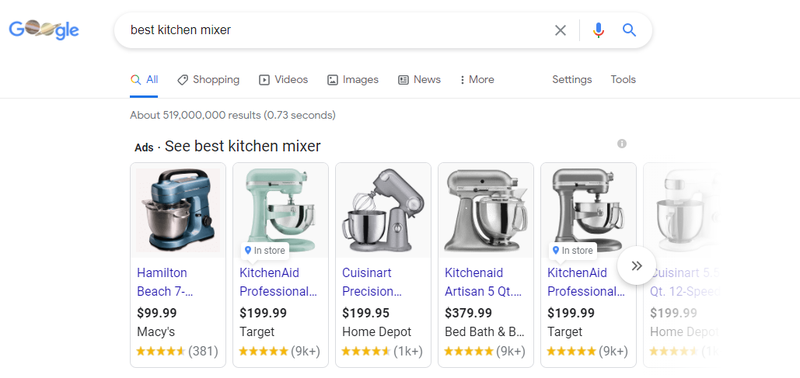This screenshot has width=800, height=378.
Task: Go to News tab
Action: (x=419, y=80)
